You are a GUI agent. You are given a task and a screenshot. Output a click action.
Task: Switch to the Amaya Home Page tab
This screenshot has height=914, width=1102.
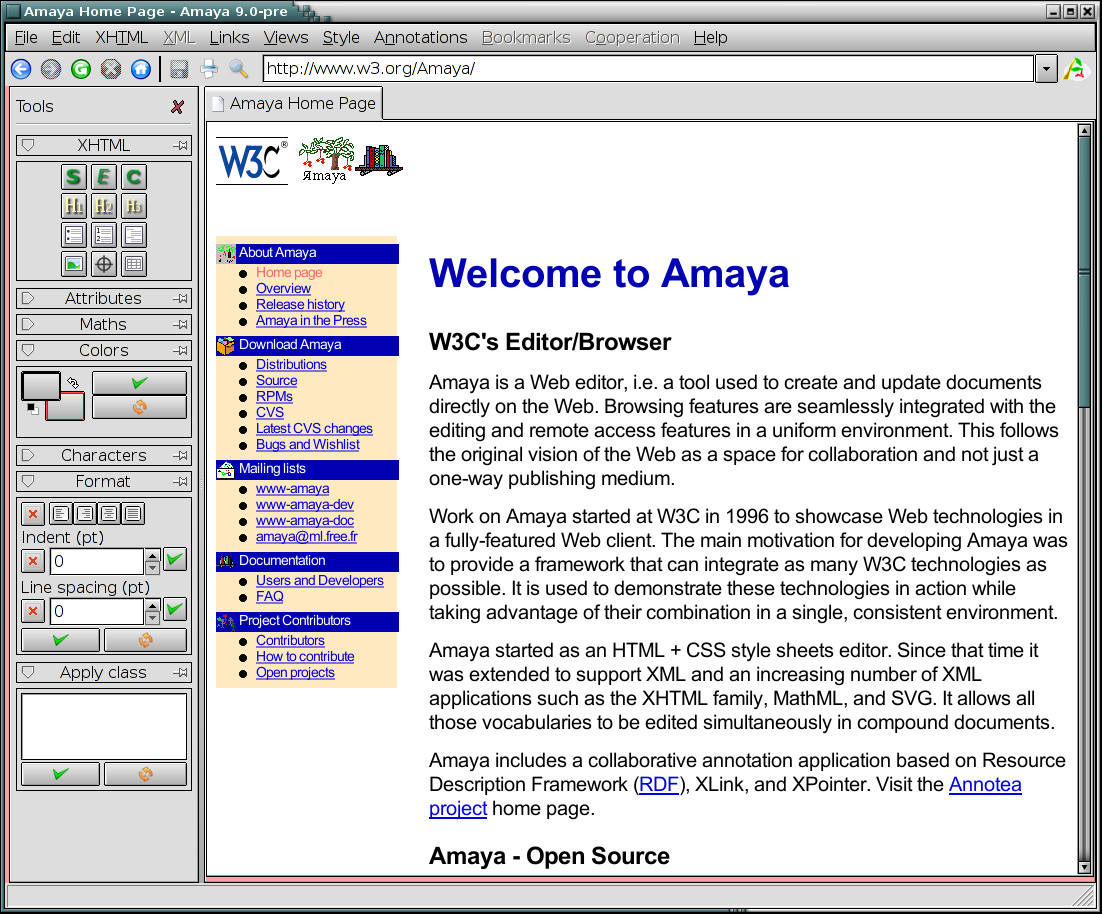click(x=293, y=103)
